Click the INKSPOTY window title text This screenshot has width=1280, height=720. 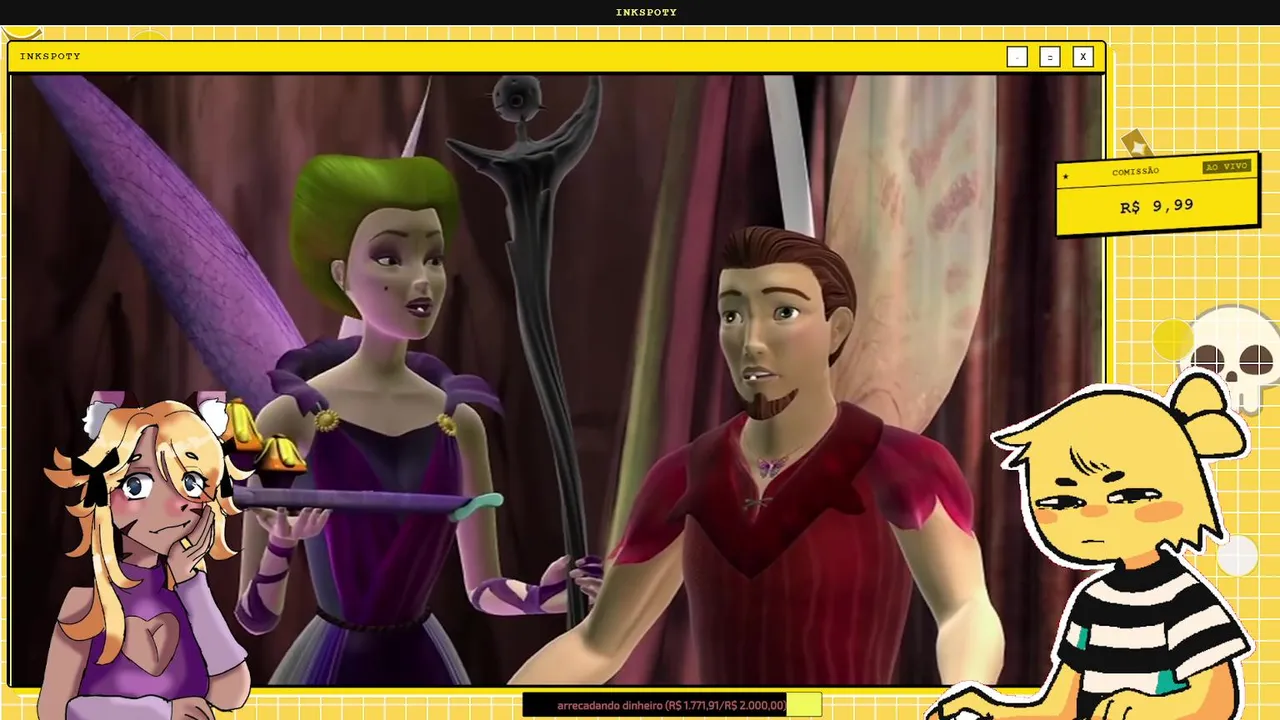click(50, 57)
